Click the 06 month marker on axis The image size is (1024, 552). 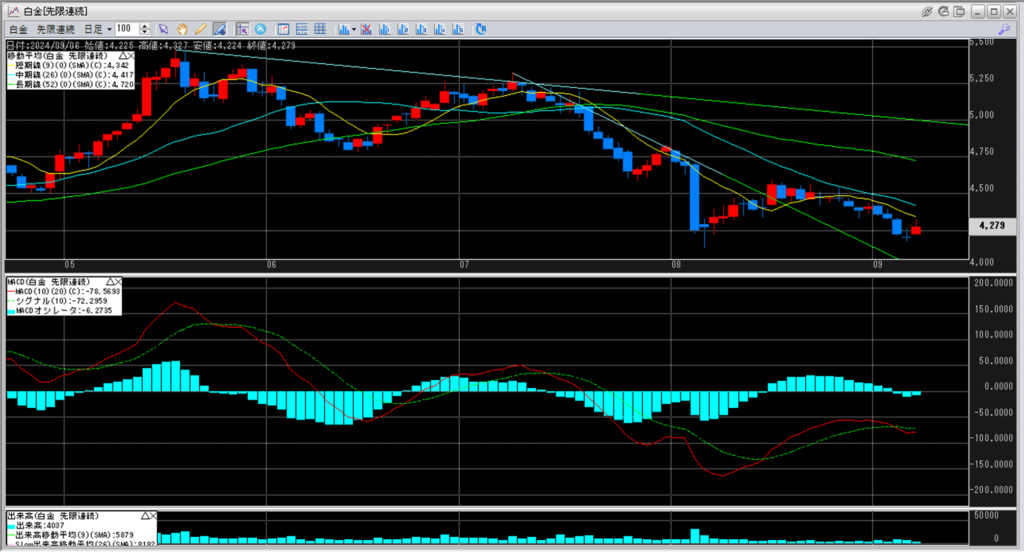pos(271,265)
